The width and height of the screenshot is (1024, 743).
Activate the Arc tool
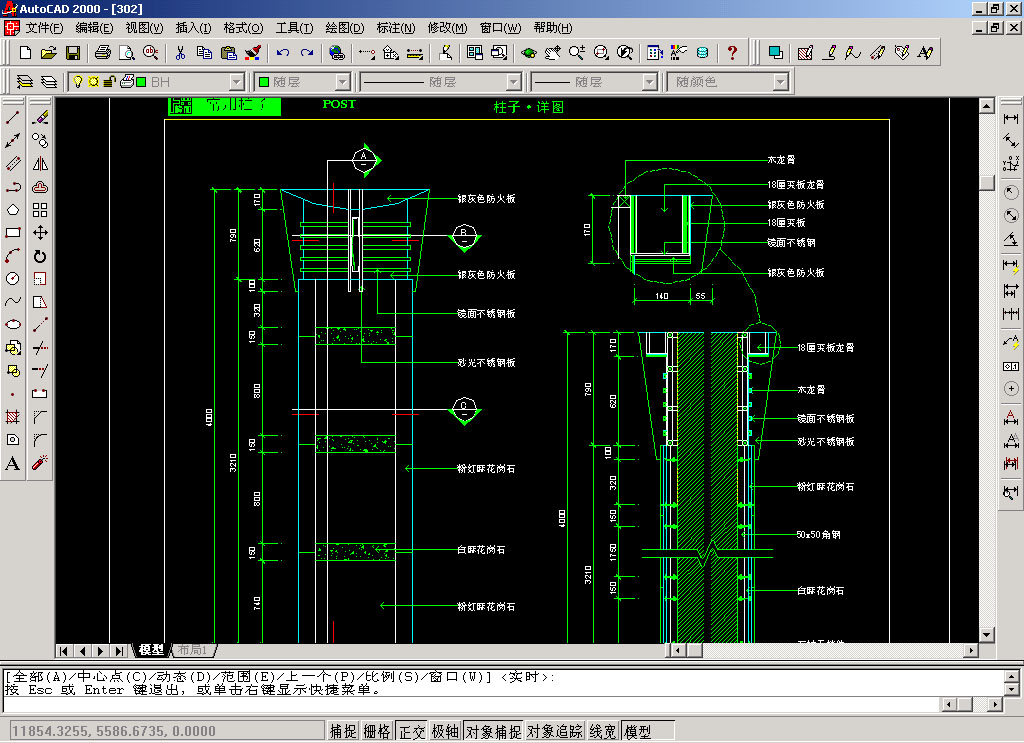(13, 256)
